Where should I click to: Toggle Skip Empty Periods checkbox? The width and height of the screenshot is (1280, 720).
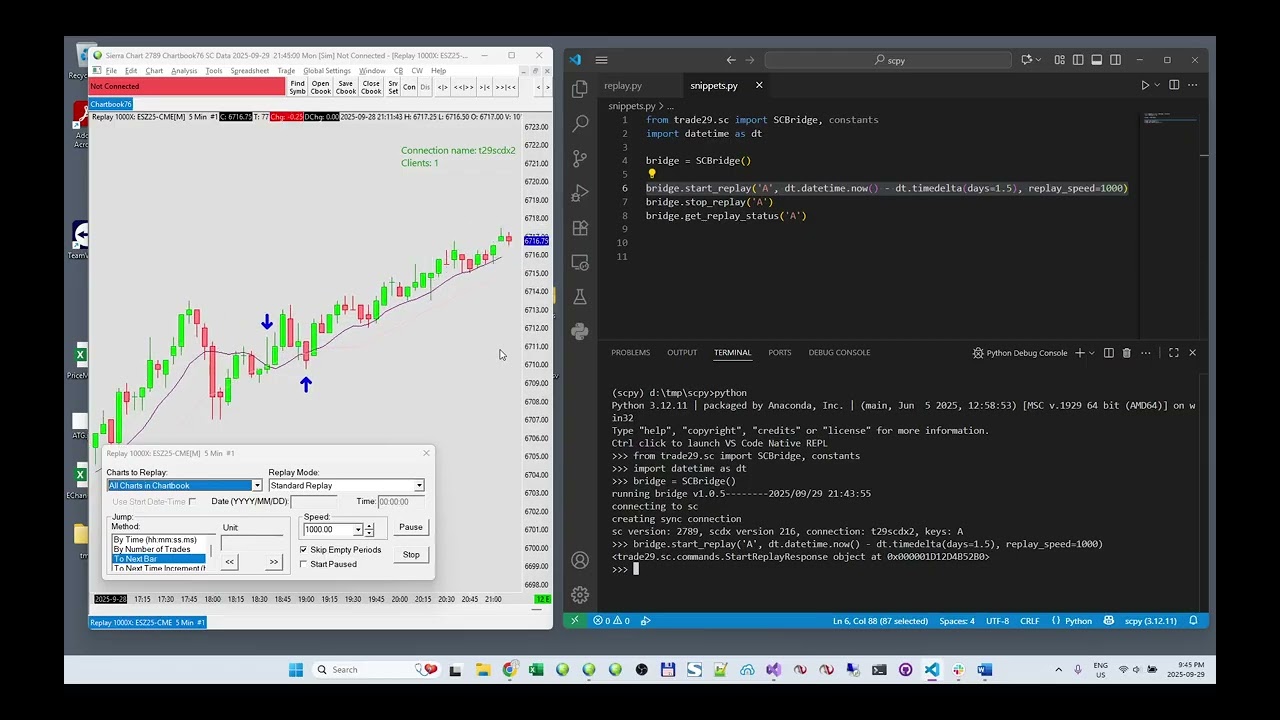coord(304,550)
